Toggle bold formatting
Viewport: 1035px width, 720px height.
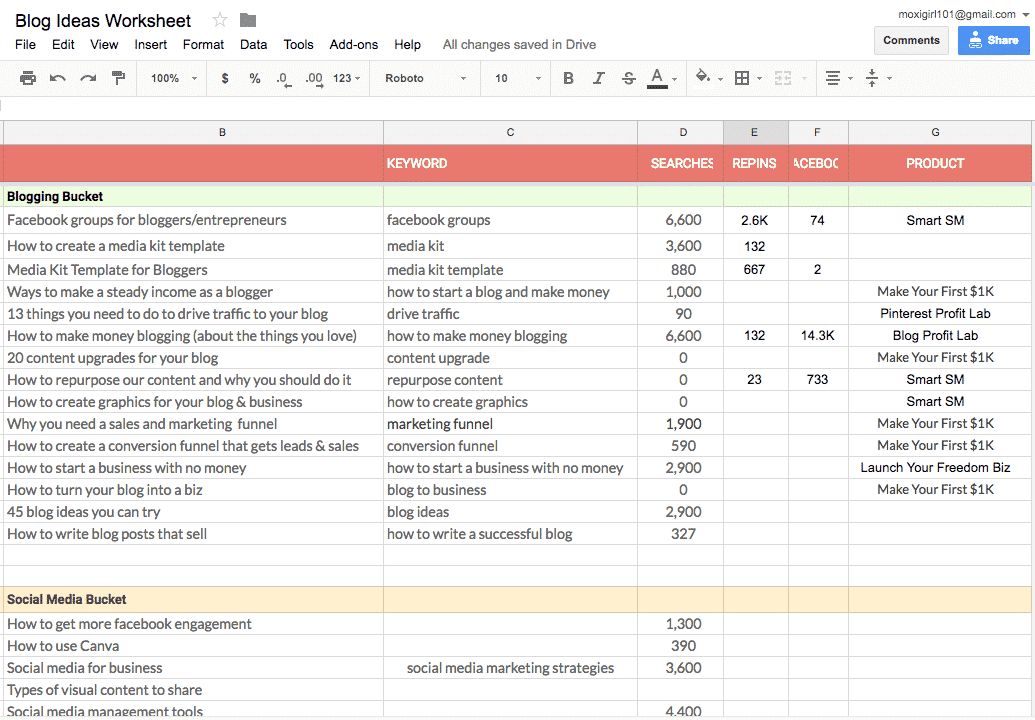(x=568, y=79)
